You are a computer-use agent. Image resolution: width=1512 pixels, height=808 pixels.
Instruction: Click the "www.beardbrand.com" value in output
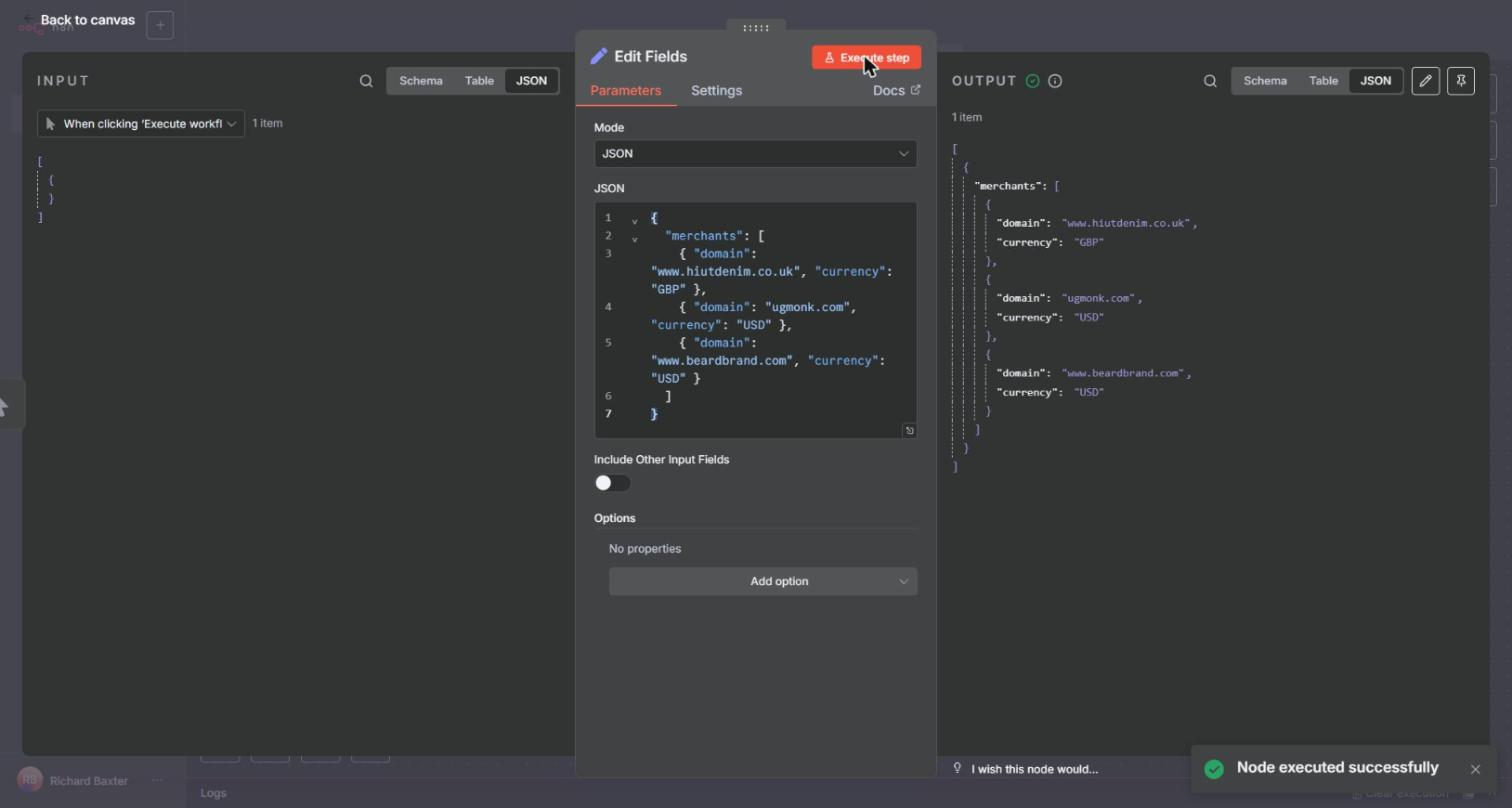tap(1123, 373)
